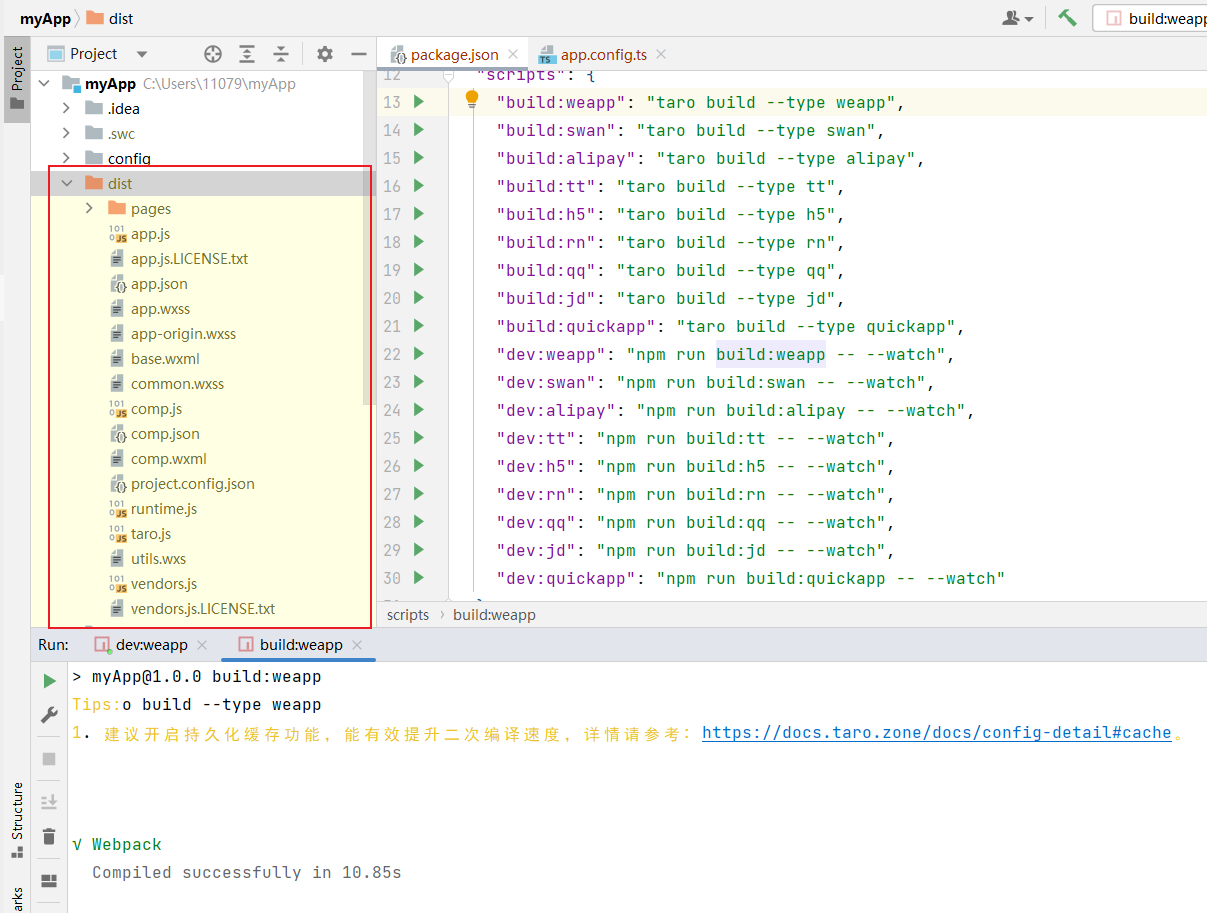Switch to app.config.ts editor tab
The height and width of the screenshot is (913, 1207).
pos(603,55)
